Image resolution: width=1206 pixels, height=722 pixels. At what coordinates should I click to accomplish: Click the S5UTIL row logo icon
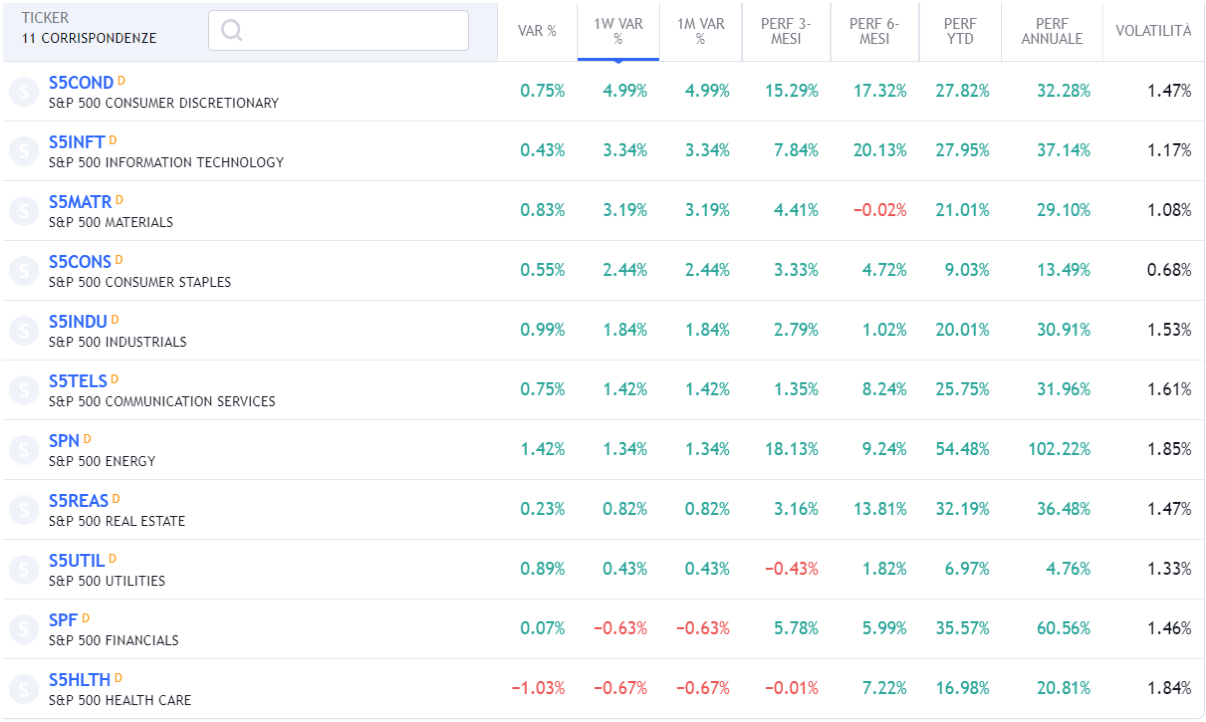(23, 569)
